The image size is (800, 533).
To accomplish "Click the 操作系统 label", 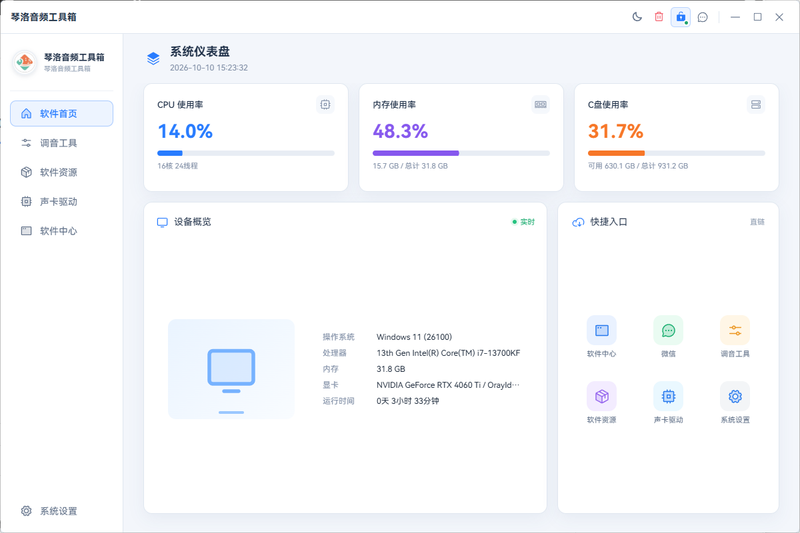I will [x=338, y=337].
